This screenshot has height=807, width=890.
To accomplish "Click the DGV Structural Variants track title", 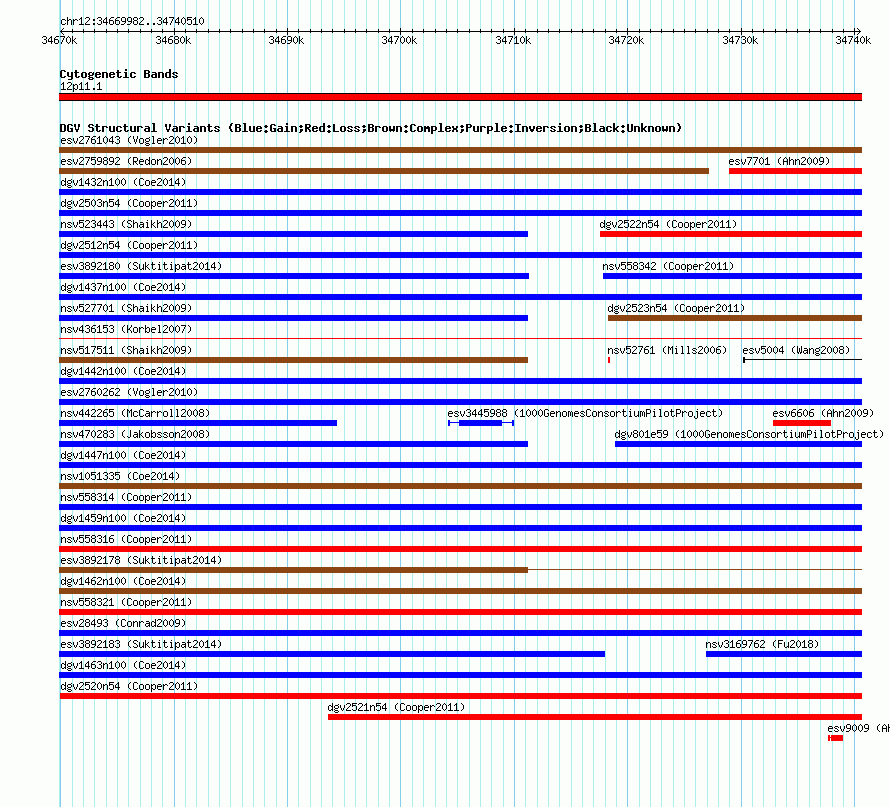I will (x=371, y=128).
